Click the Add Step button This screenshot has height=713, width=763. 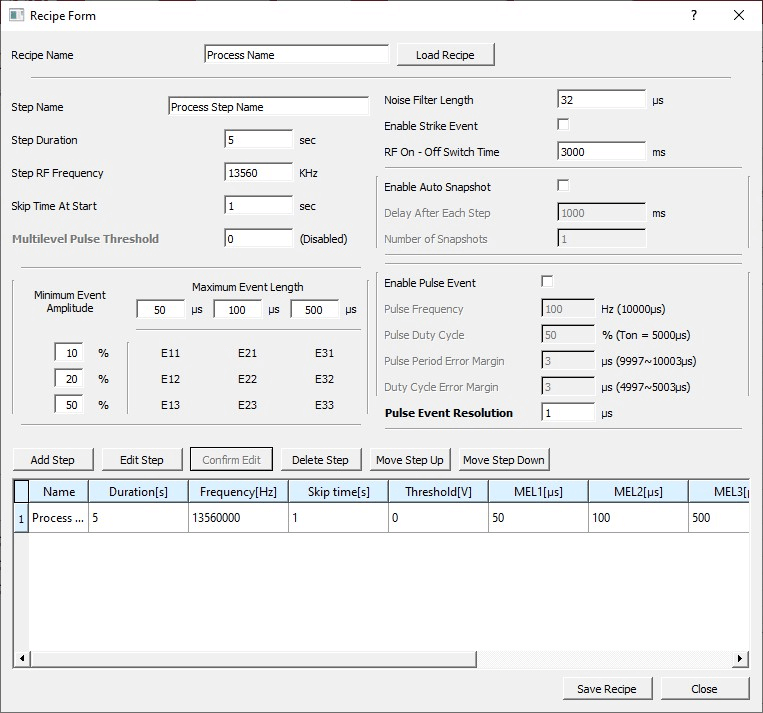53,460
